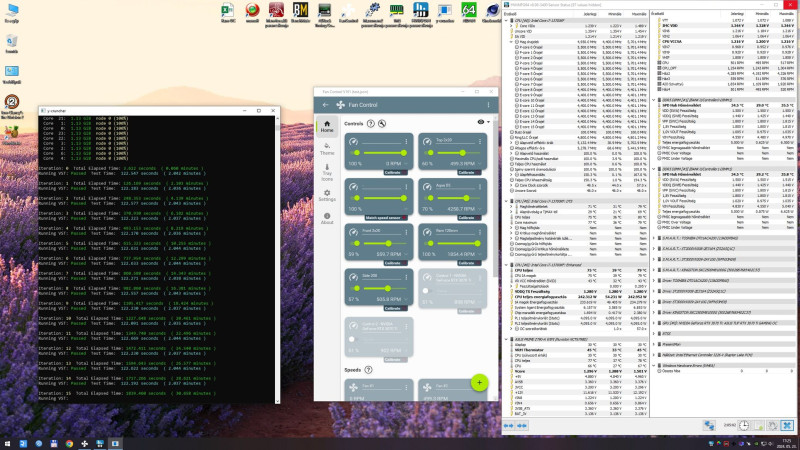
Task: Click the wrench icon beside Controls
Action: [382, 123]
